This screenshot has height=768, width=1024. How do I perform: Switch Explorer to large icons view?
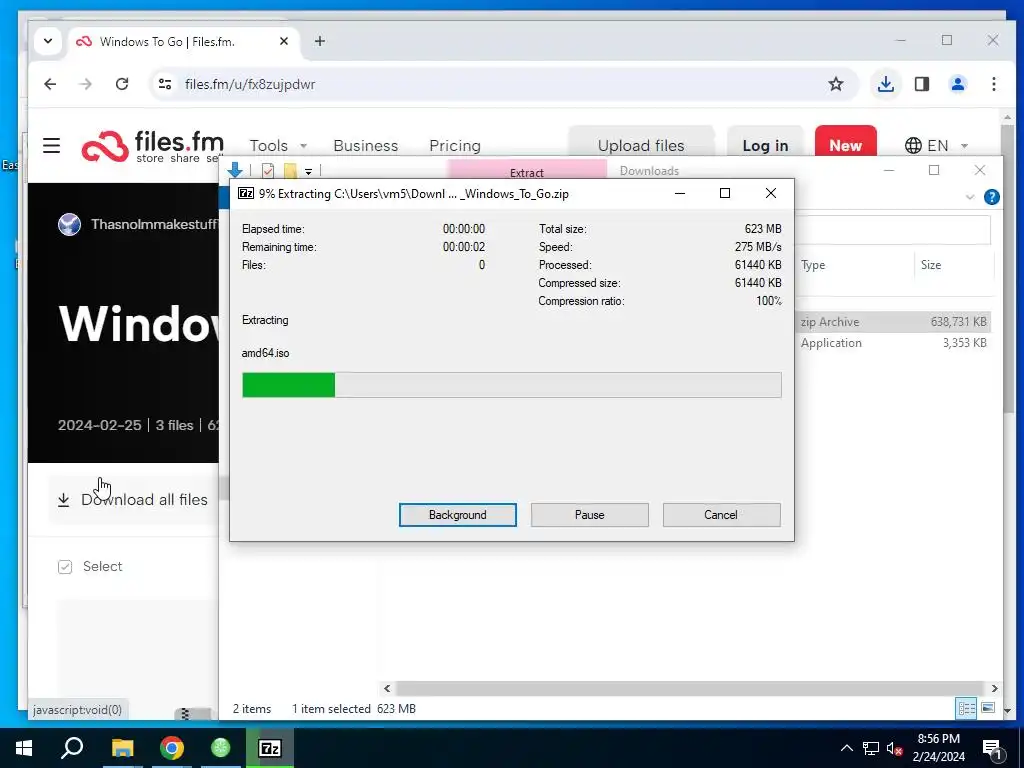[x=987, y=708]
